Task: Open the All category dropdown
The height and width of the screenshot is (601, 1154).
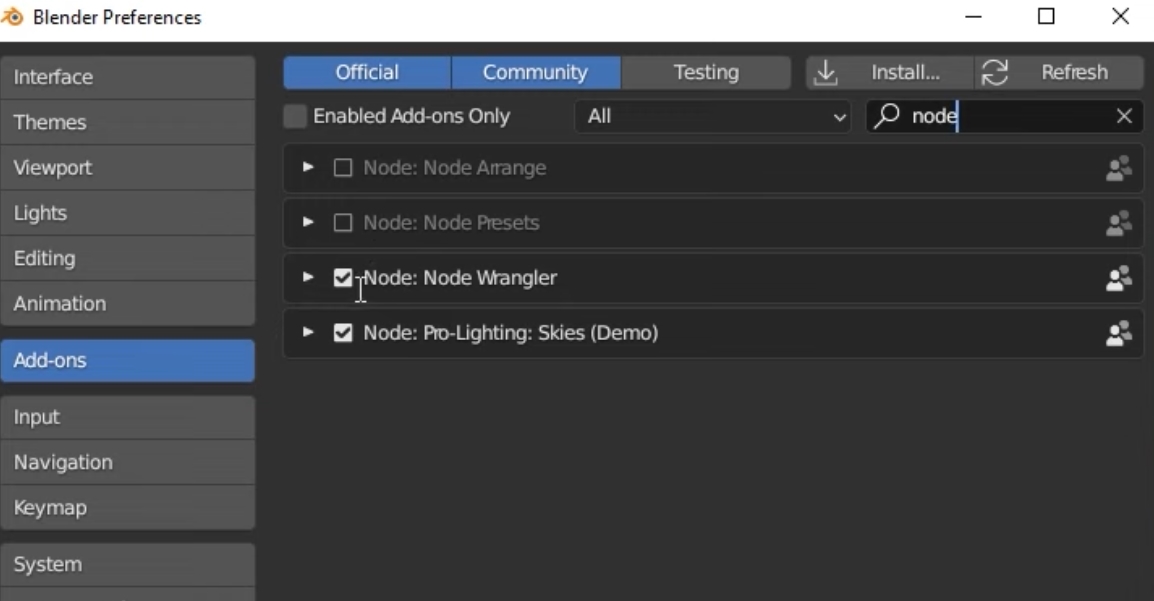Action: (x=712, y=116)
